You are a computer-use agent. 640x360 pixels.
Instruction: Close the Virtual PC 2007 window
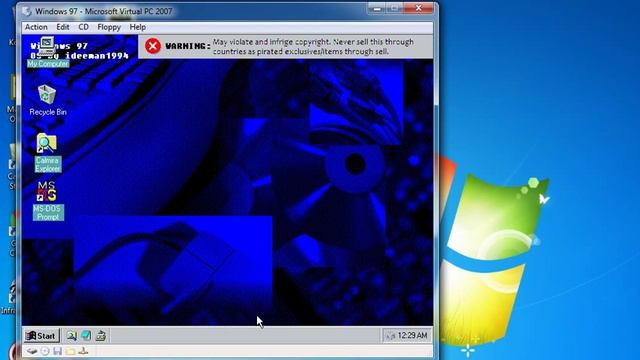(418, 8)
